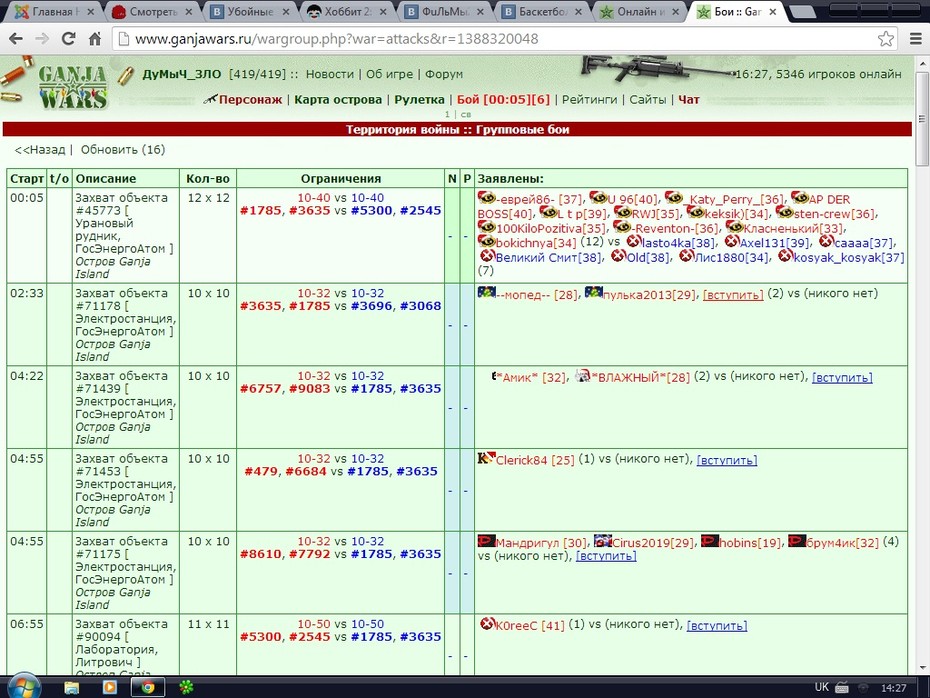
Task: Switch to the Баскетбол browser tab
Action: (541, 11)
